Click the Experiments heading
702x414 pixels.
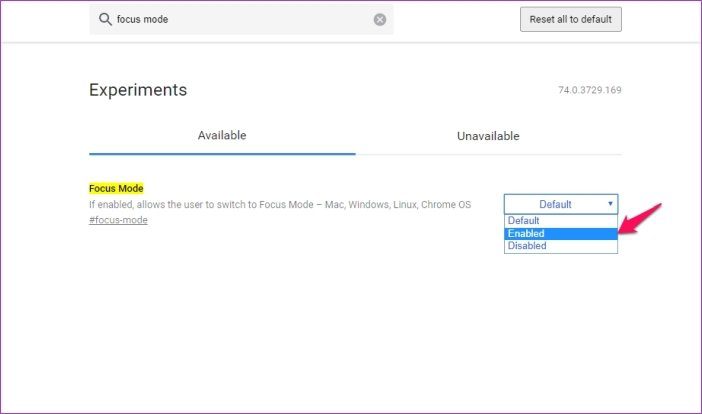[x=138, y=90]
